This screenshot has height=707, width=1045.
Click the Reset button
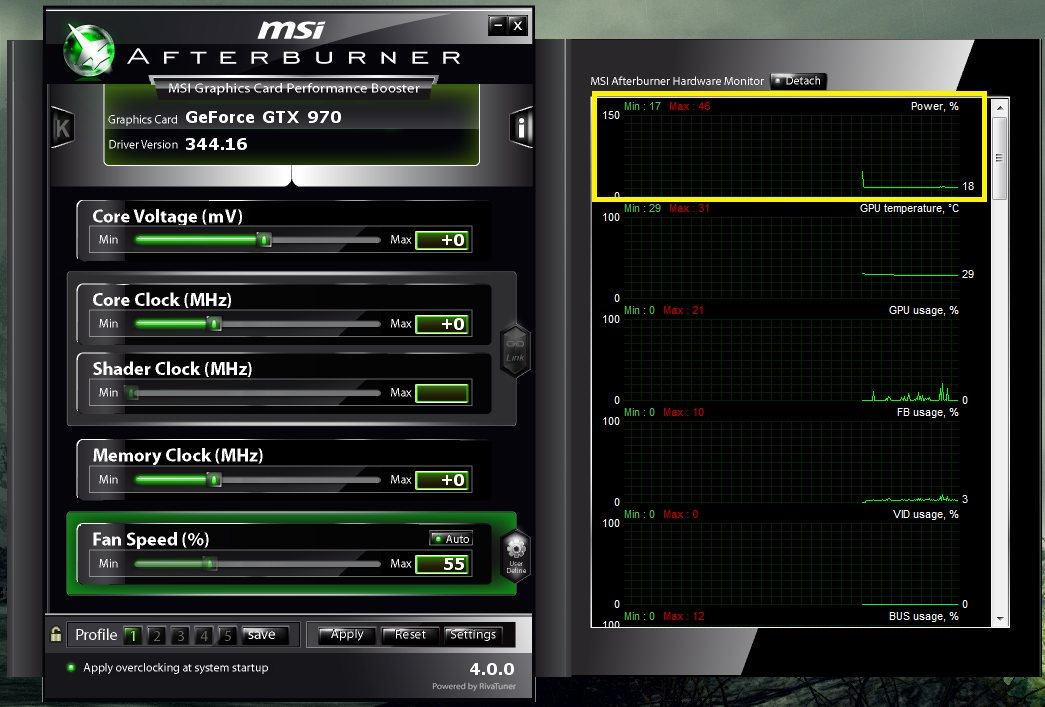click(410, 634)
